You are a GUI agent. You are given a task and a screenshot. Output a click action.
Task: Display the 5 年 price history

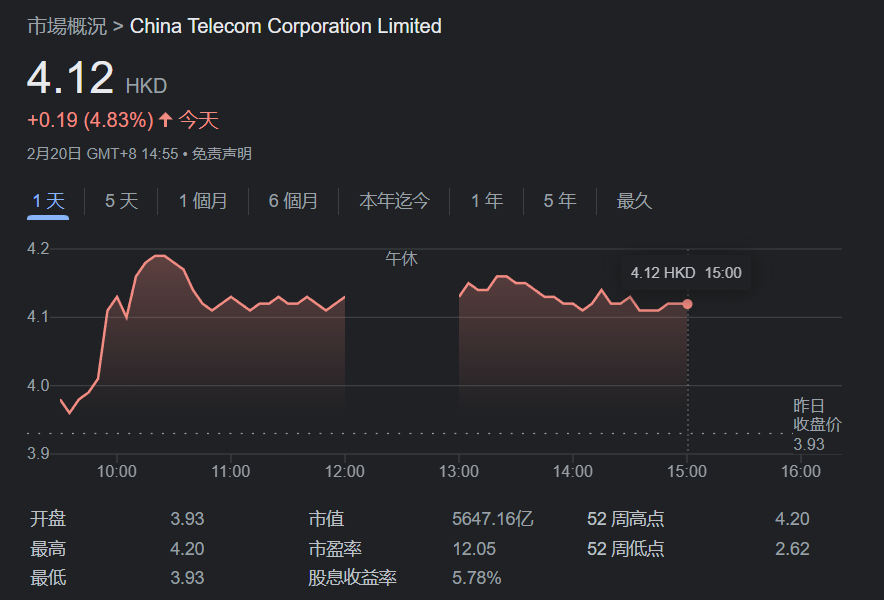pyautogui.click(x=560, y=201)
